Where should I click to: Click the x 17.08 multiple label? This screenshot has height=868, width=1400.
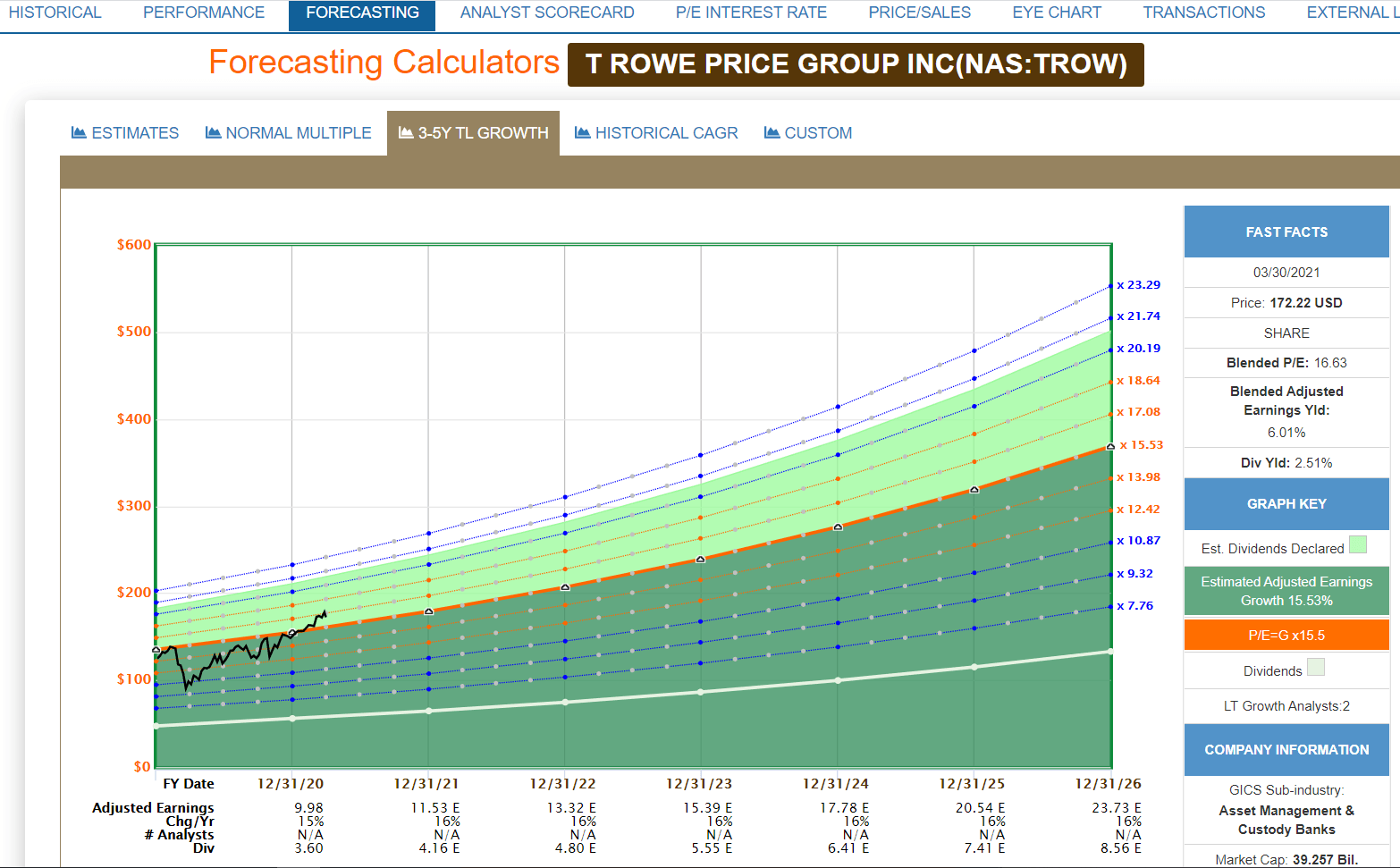1138,412
